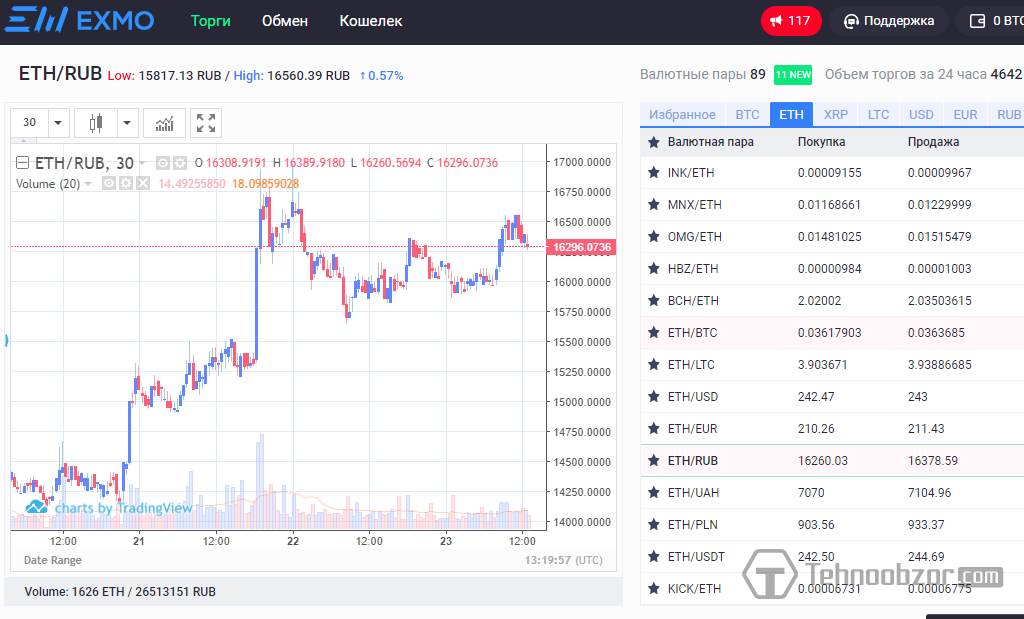The image size is (1024, 619).
Task: Click the EXMO logo
Action: click(80, 21)
